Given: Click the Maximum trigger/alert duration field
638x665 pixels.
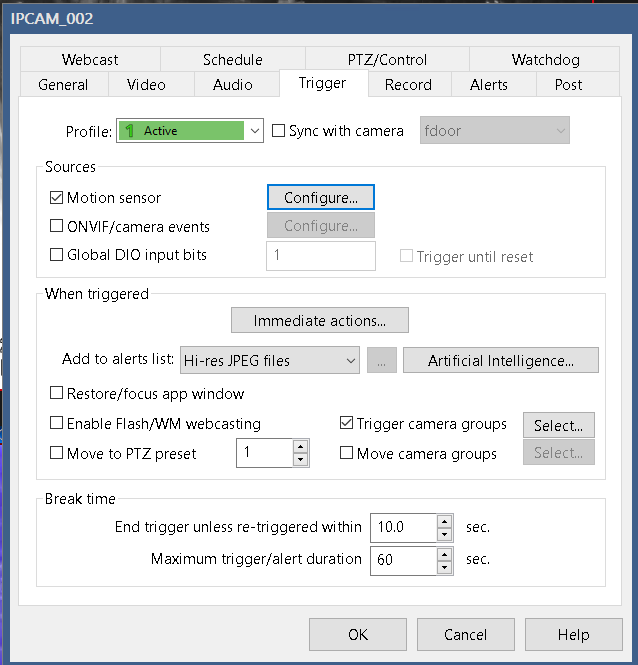Looking at the screenshot, I should click(x=403, y=560).
